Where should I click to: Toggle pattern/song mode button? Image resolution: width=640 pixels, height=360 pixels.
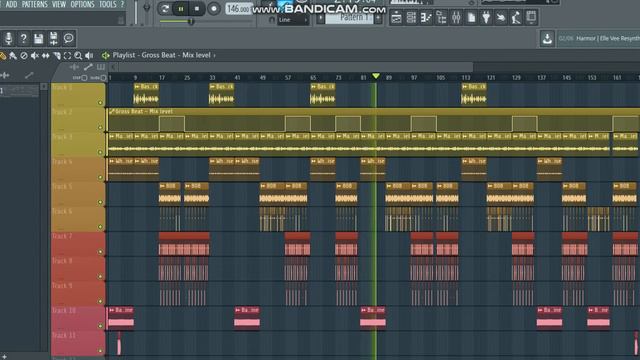tap(165, 9)
